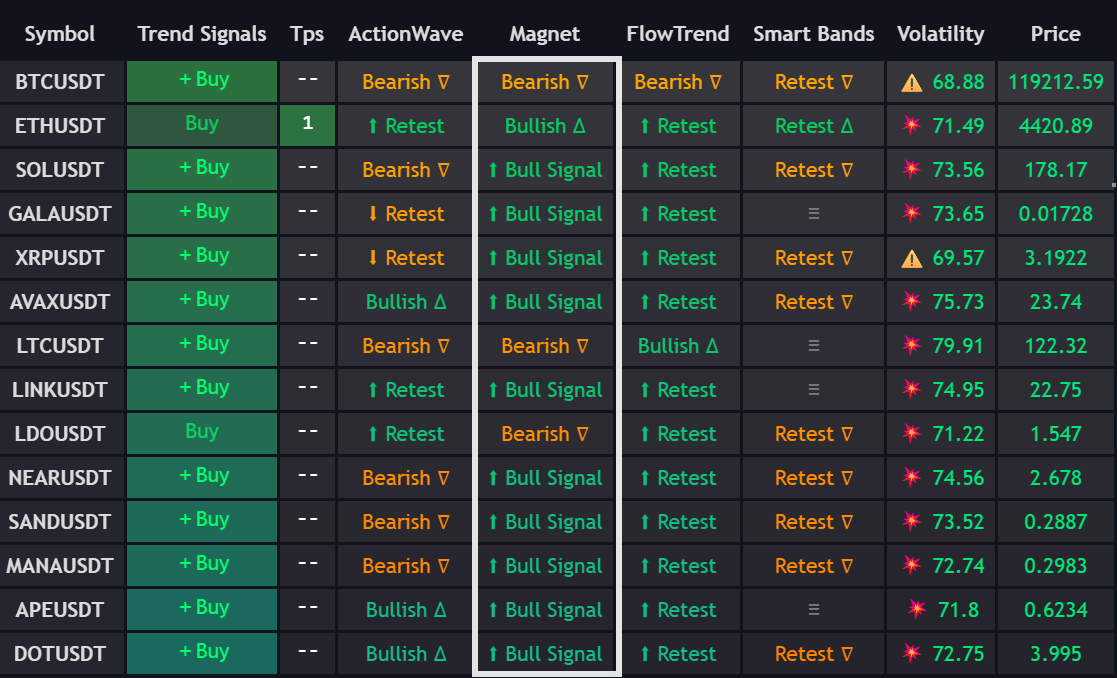Click LINKUSDT Smart Bands neutral bars icon
1117x678 pixels.
coord(814,390)
